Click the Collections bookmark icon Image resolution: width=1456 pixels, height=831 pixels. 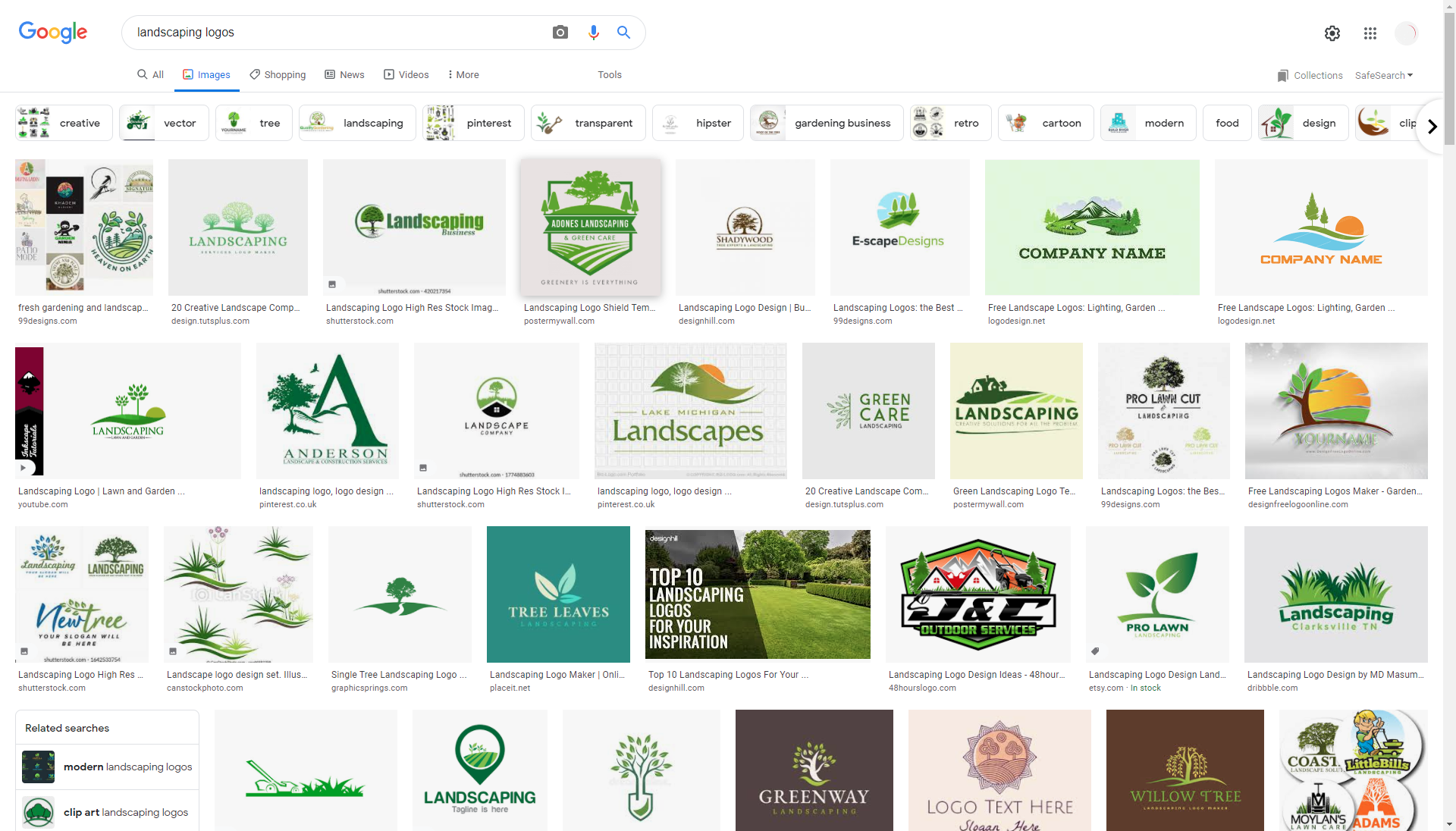pos(1283,76)
